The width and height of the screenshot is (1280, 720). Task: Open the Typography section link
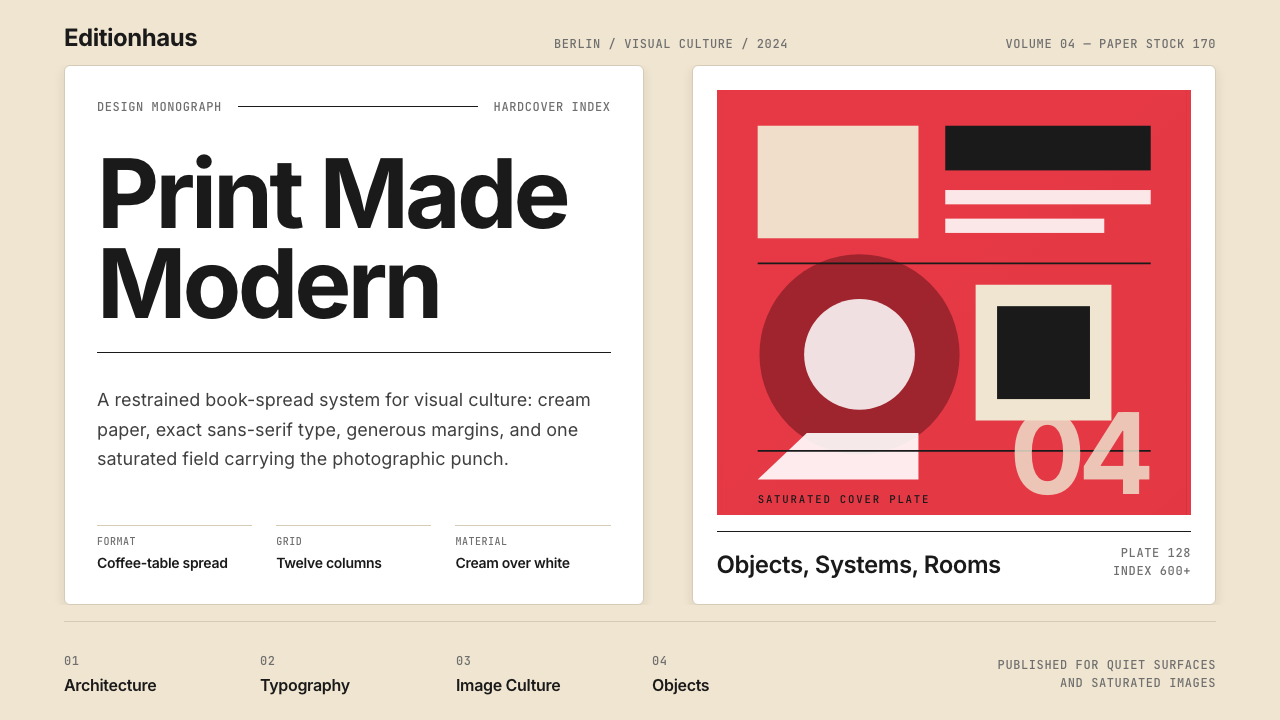pos(305,686)
